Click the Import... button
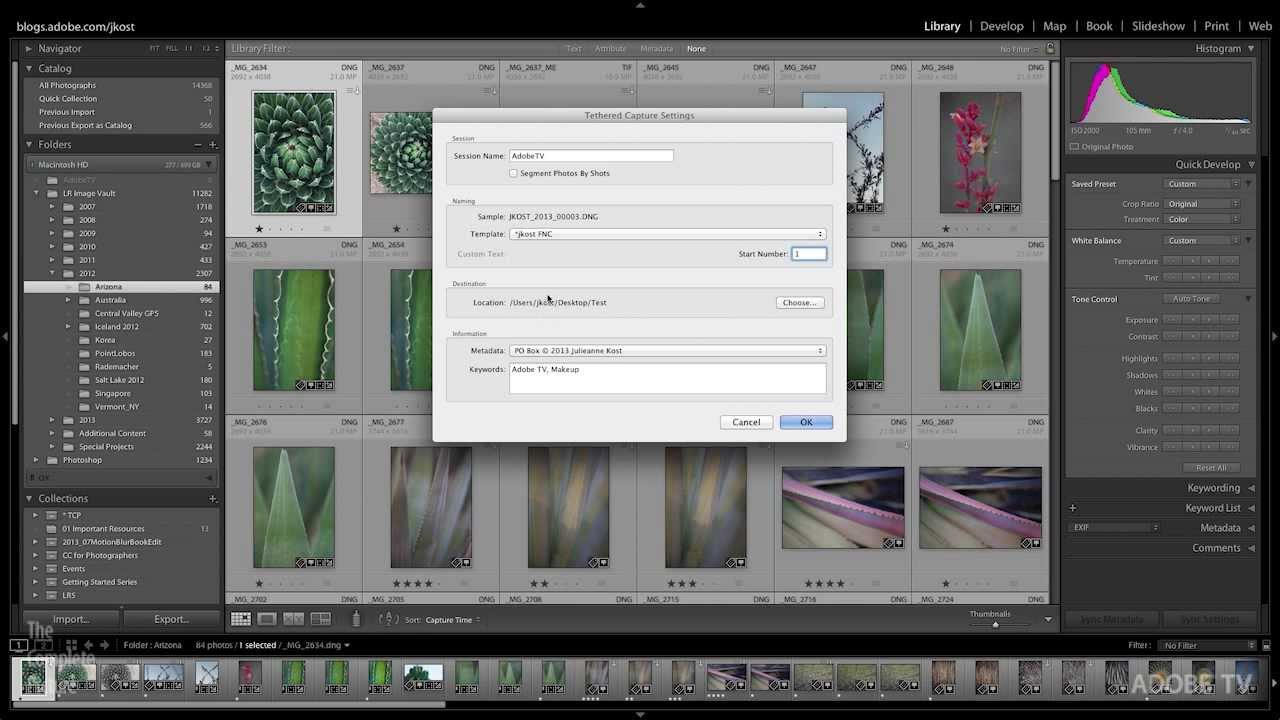Viewport: 1280px width, 720px height. coord(71,619)
